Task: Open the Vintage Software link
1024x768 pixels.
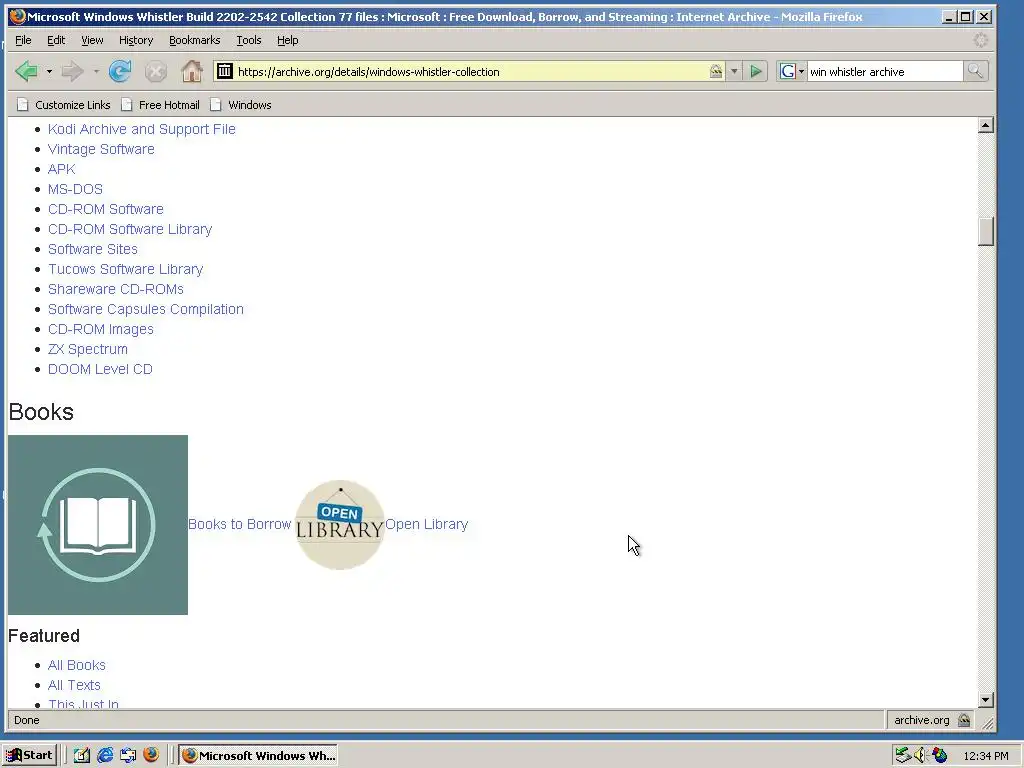Action: (x=101, y=149)
